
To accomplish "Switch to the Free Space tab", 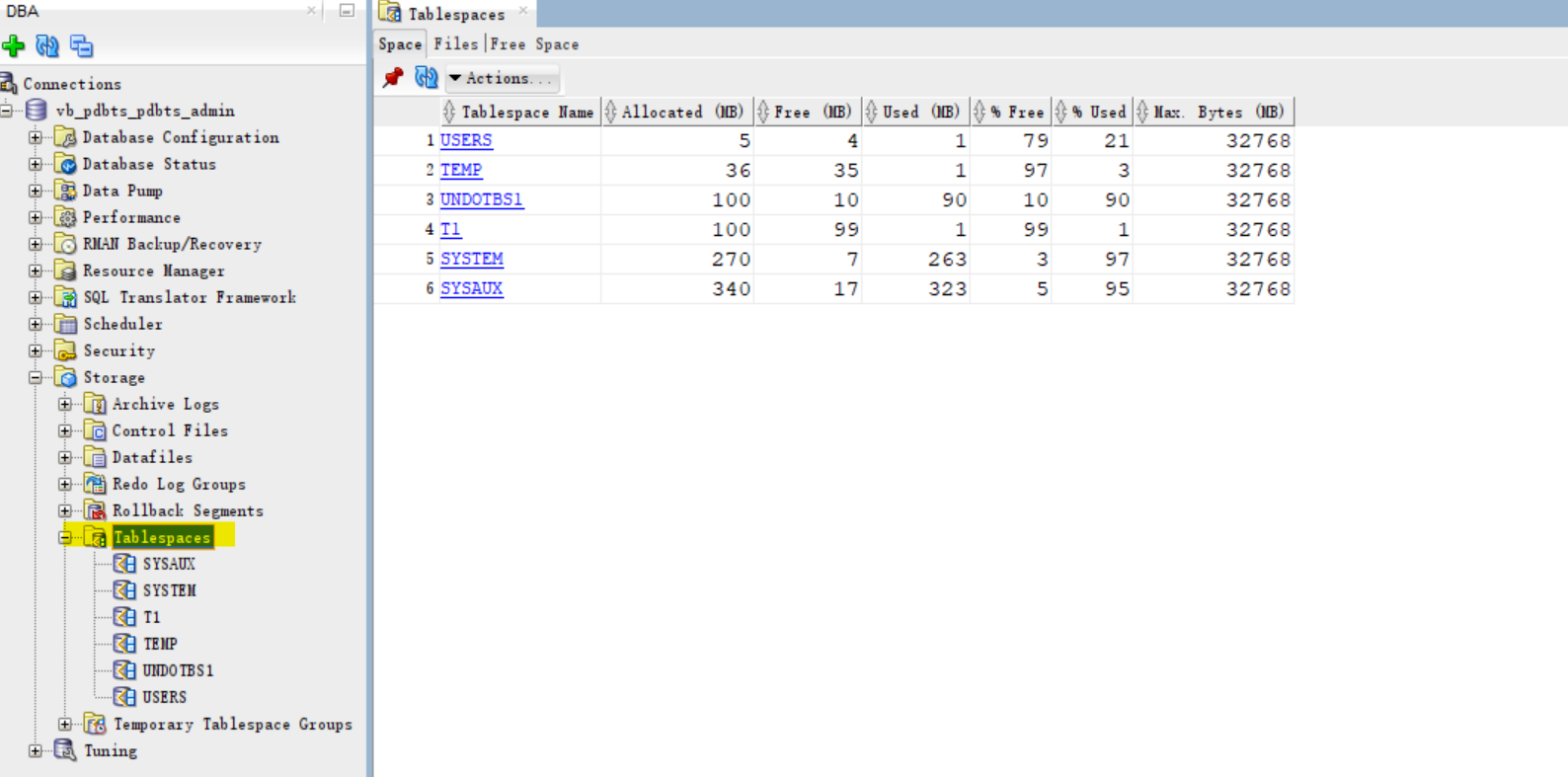I will [x=534, y=44].
